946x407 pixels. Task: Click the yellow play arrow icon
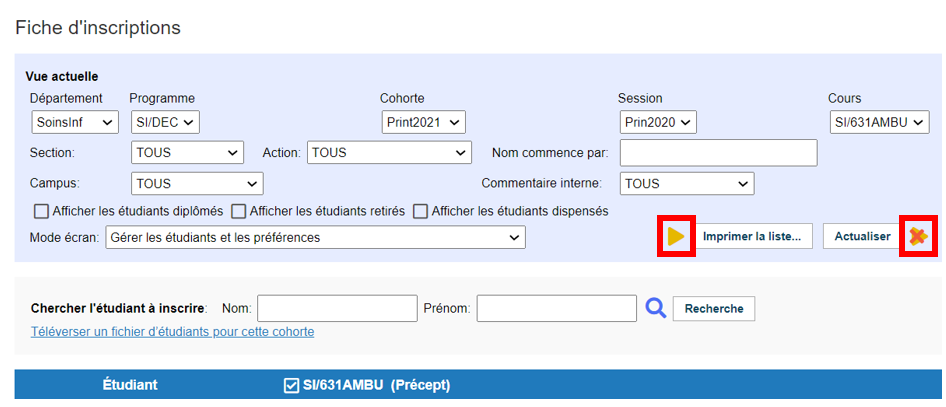point(676,236)
